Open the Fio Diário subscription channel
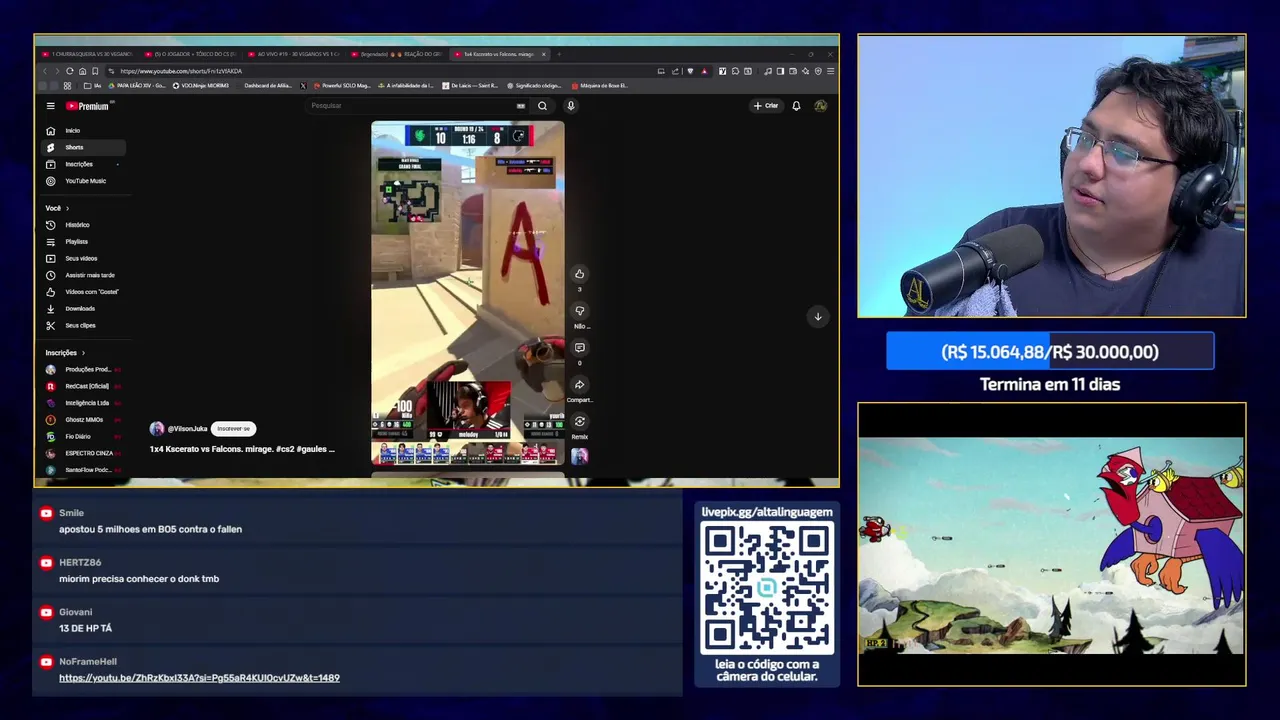Image resolution: width=1280 pixels, height=720 pixels. click(84, 437)
